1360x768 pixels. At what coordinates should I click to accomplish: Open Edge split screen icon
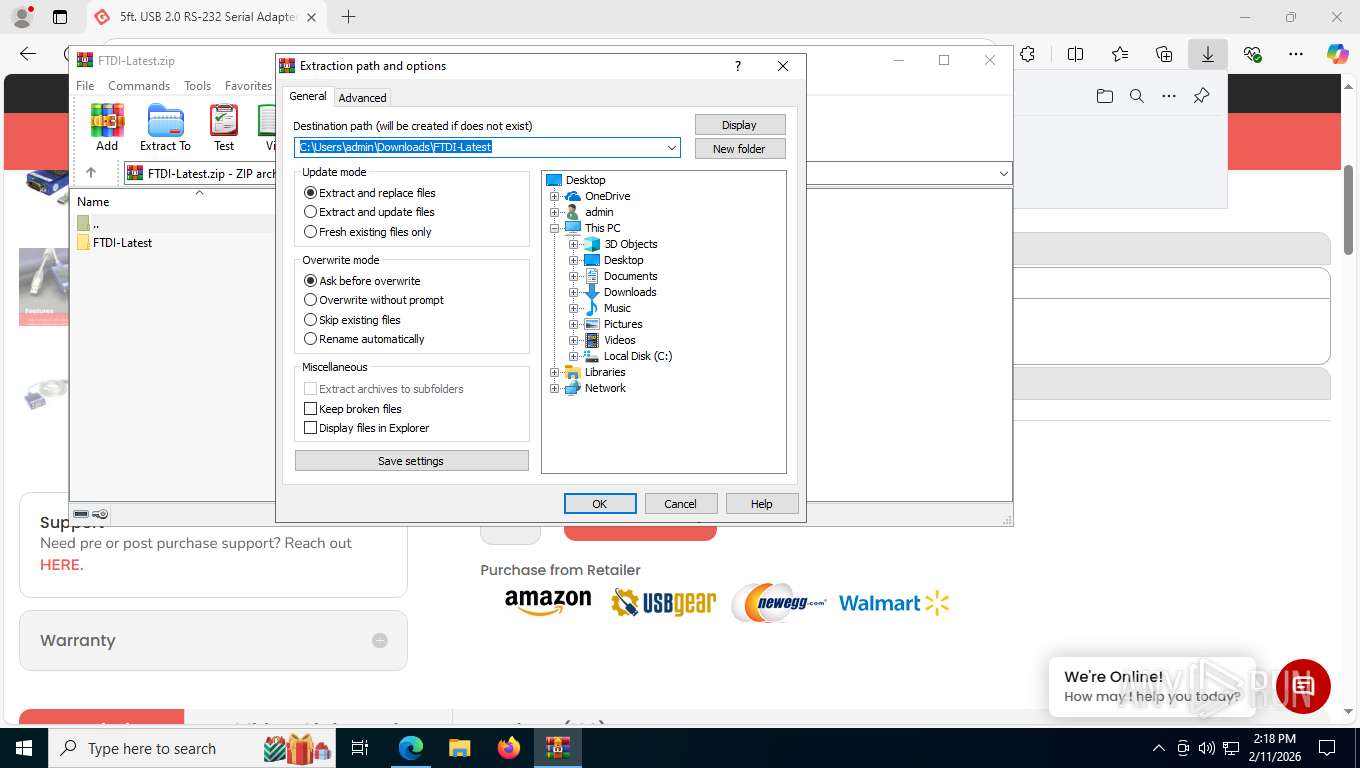[x=1075, y=54]
